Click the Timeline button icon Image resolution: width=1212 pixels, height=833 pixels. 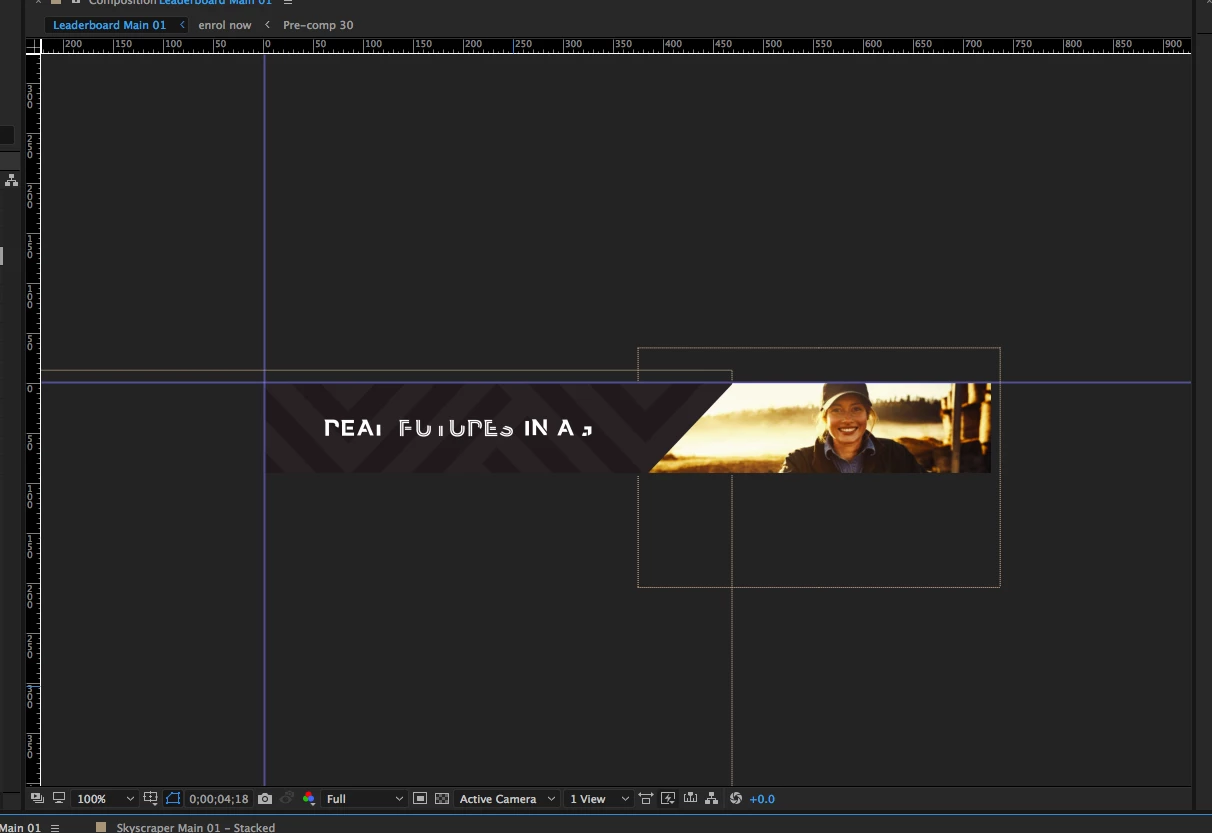pyautogui.click(x=690, y=798)
